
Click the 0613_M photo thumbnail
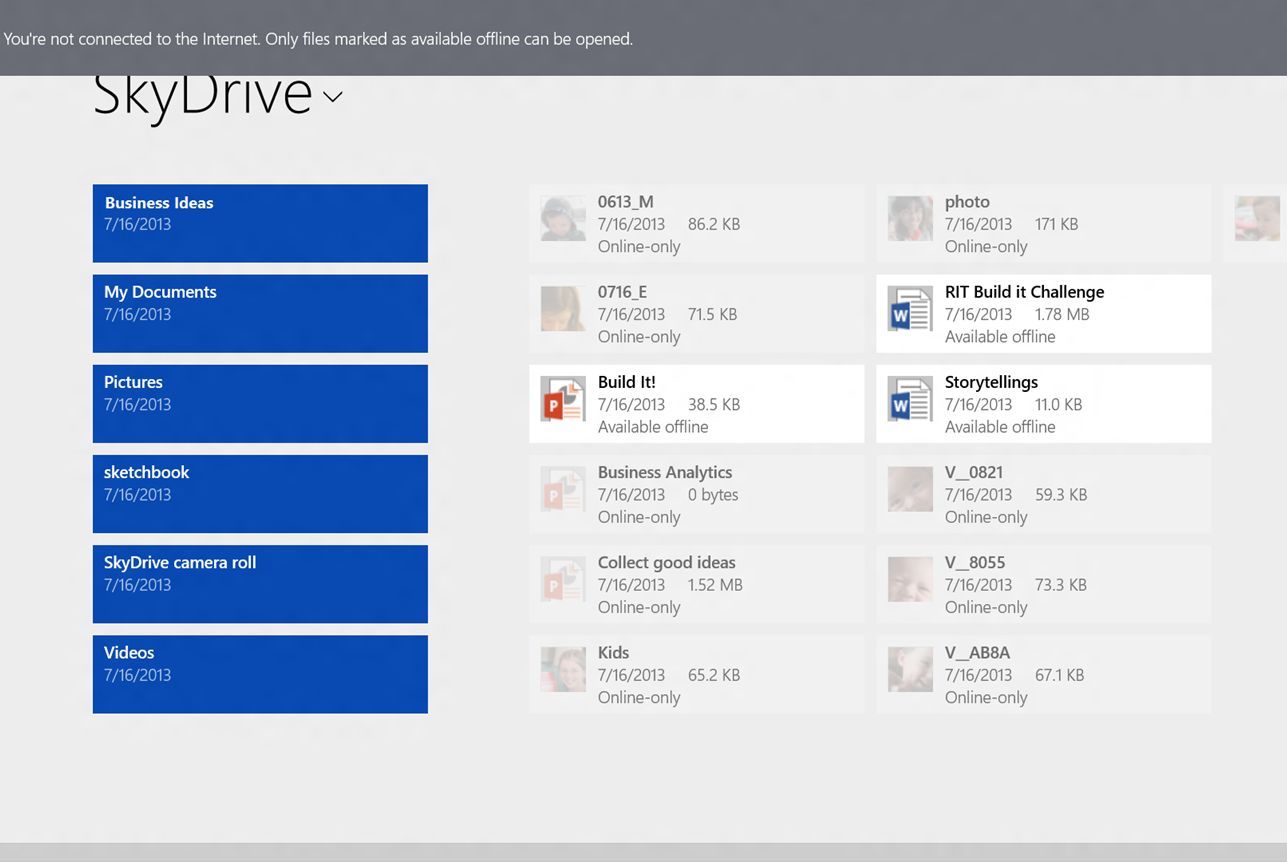click(563, 218)
